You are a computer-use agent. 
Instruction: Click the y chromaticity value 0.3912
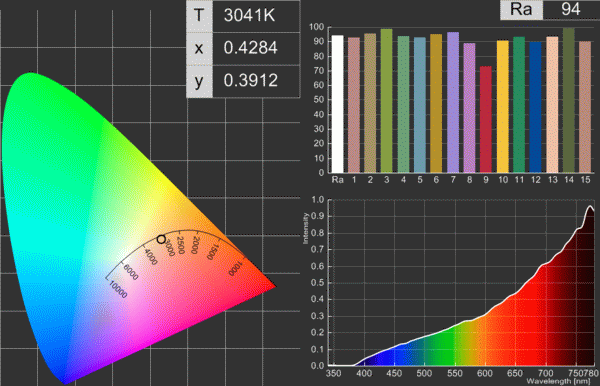click(x=251, y=80)
